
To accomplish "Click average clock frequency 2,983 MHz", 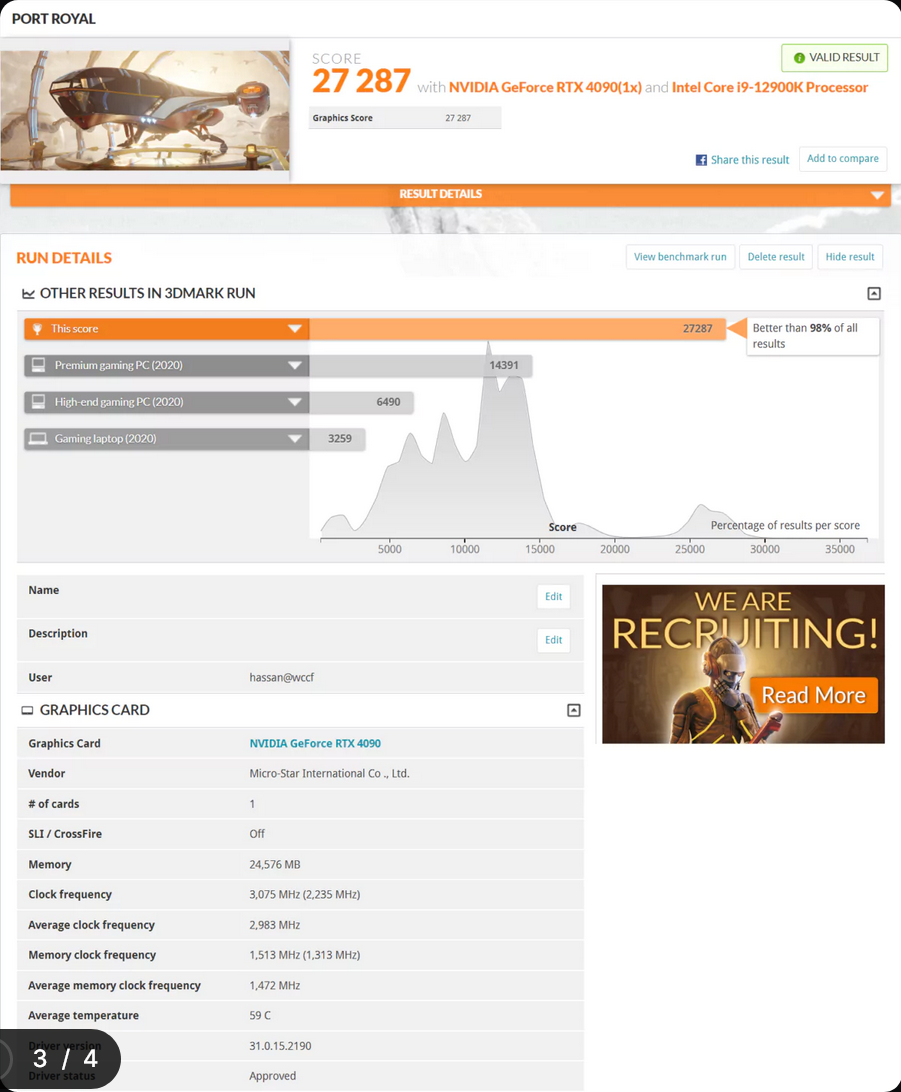I will click(x=274, y=926).
